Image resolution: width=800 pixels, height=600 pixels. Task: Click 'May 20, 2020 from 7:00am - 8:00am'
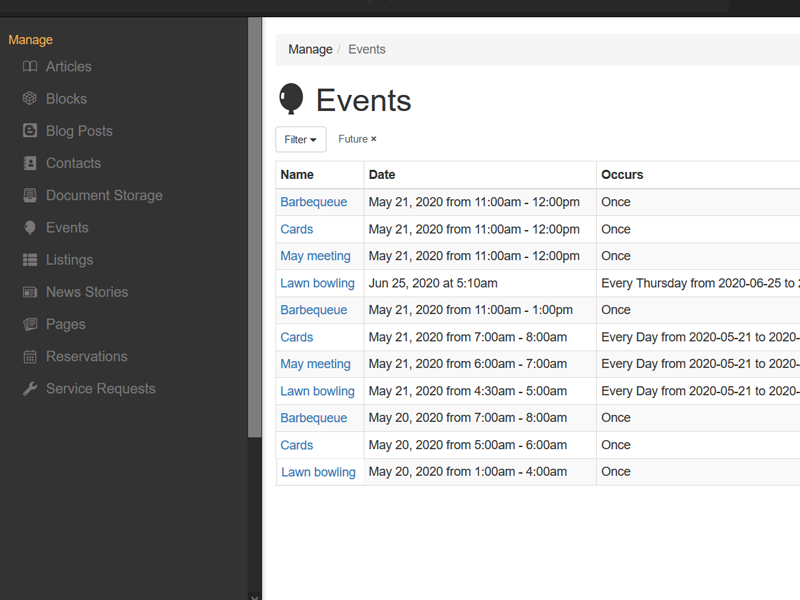pos(468,418)
